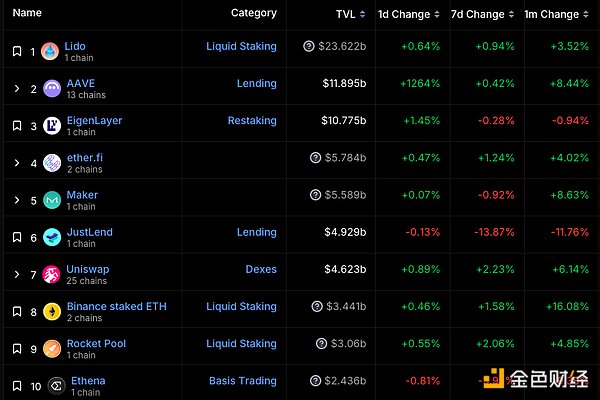This screenshot has width=600, height=400.
Task: Click the question mark beside Lido's TVL
Action: 309,47
